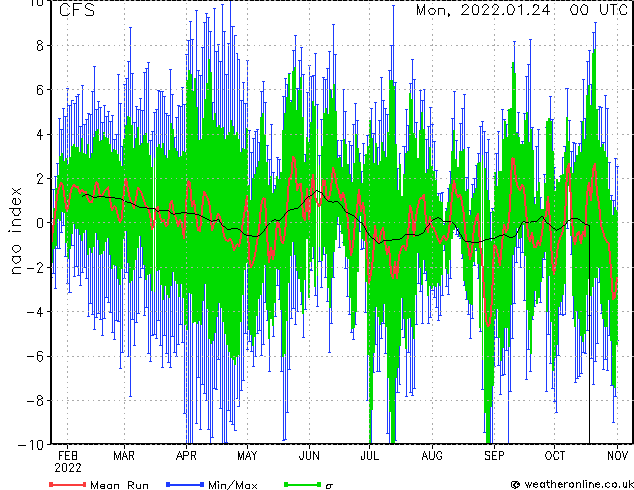The width and height of the screenshot is (634, 490).
Task: Click the red Mean Run legend swatch
Action: coord(67,484)
